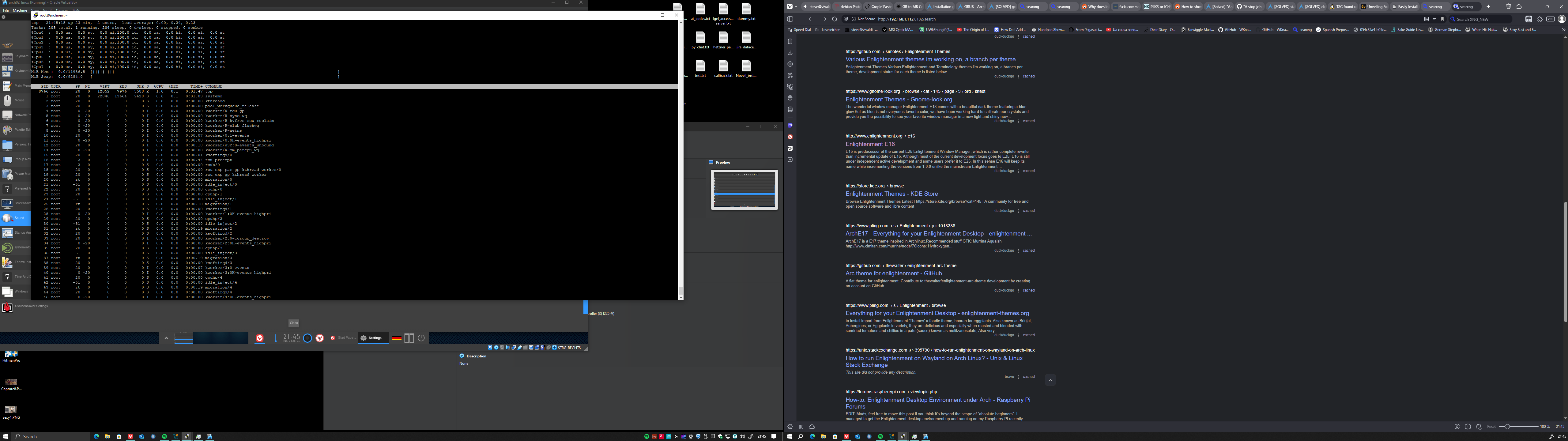Open 'Enlightenment Themes - KDE Store' link
The image size is (1568, 441).
(x=891, y=194)
